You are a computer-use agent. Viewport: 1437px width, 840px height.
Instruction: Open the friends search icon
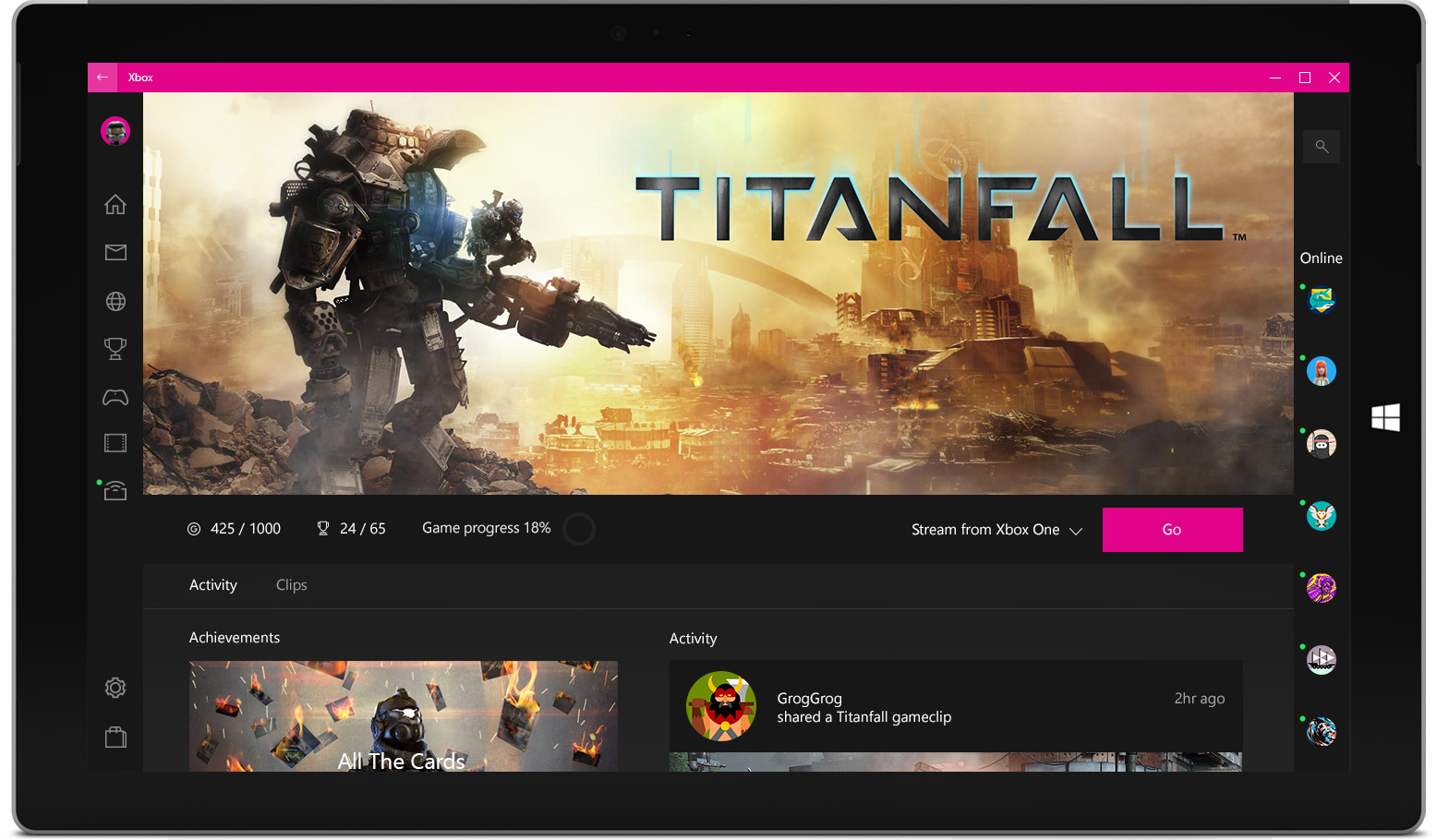1321,146
